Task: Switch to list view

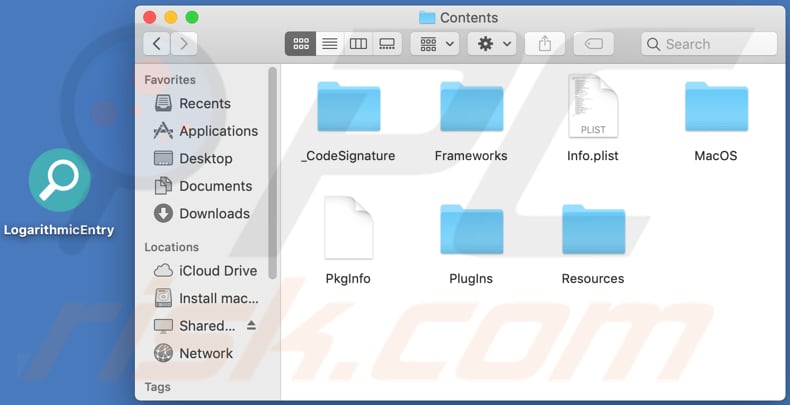Action: click(x=330, y=44)
